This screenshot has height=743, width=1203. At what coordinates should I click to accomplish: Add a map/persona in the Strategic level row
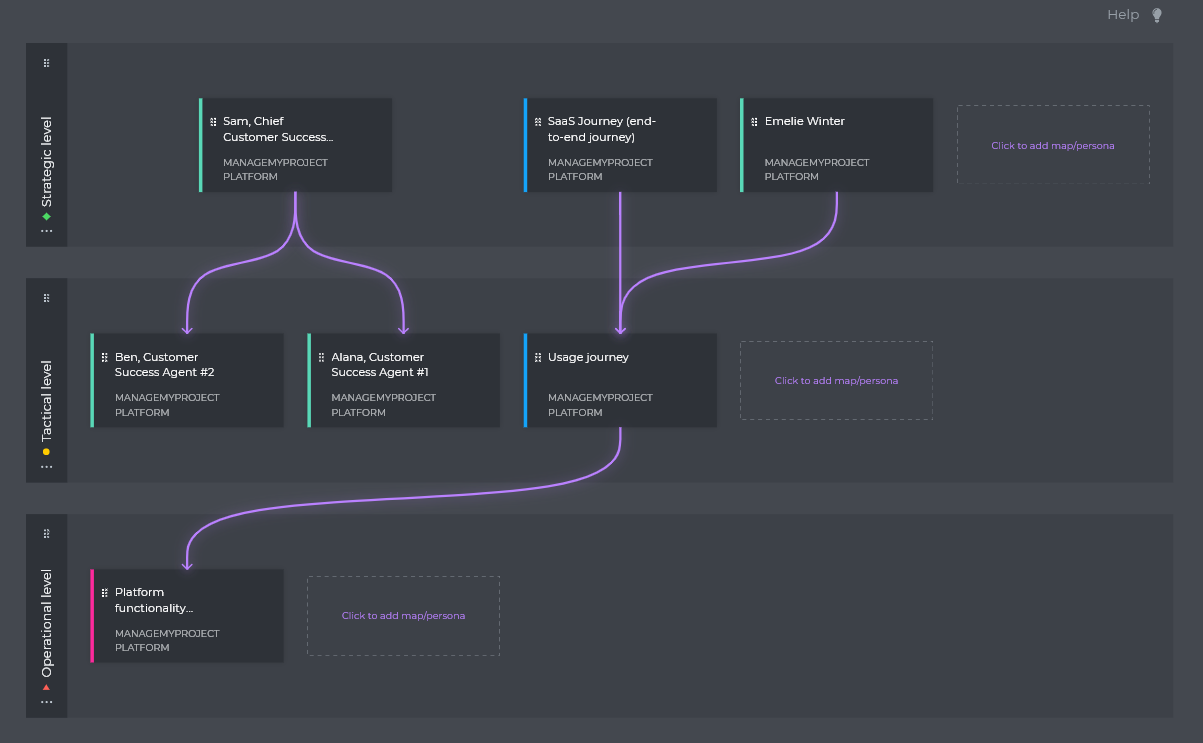[x=1053, y=145]
